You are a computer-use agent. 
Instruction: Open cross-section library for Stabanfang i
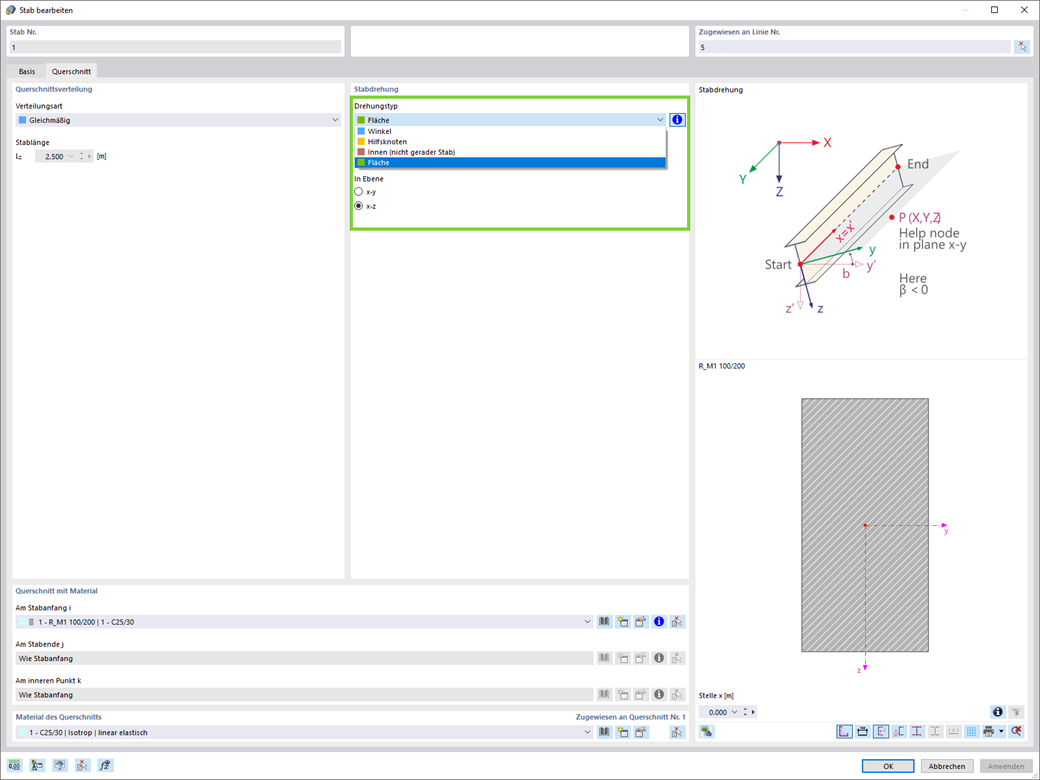pyautogui.click(x=604, y=621)
